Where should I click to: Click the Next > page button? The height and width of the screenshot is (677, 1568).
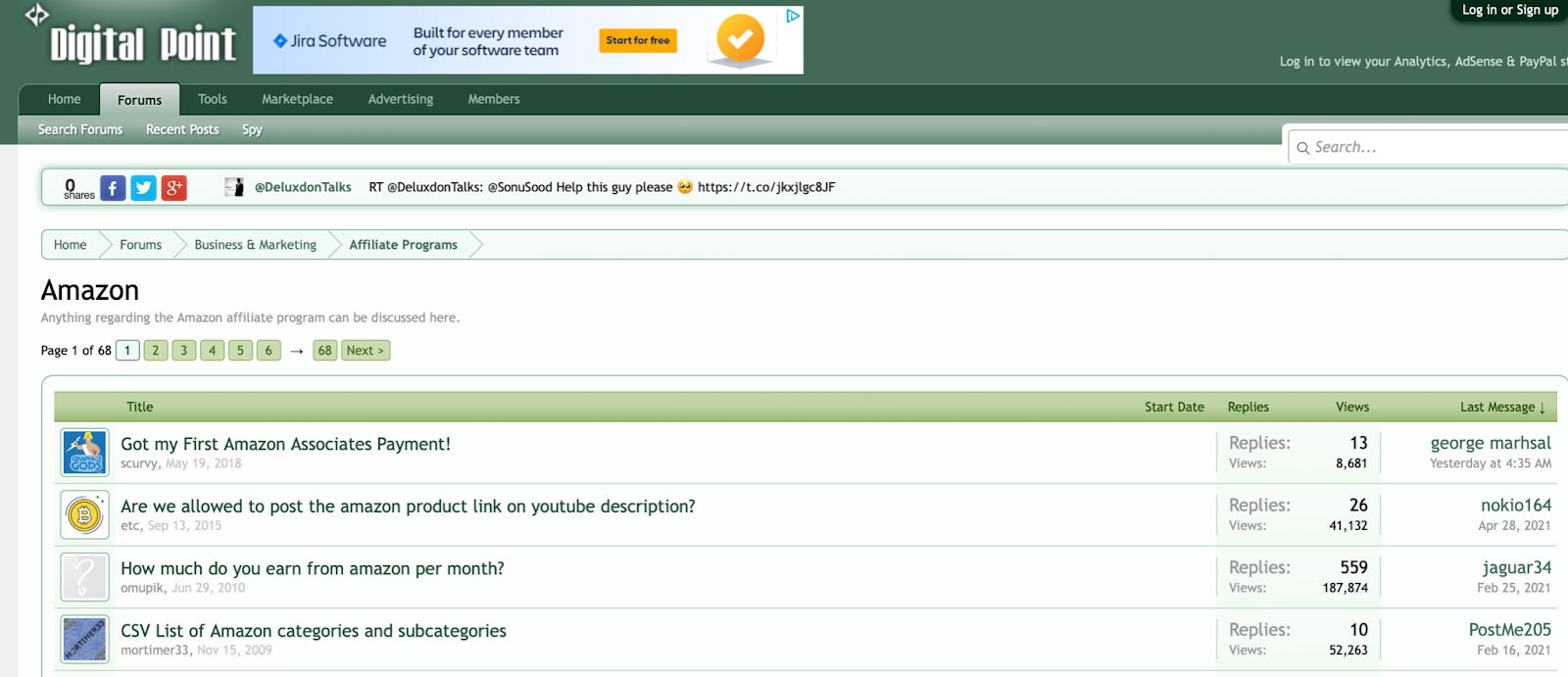click(366, 351)
